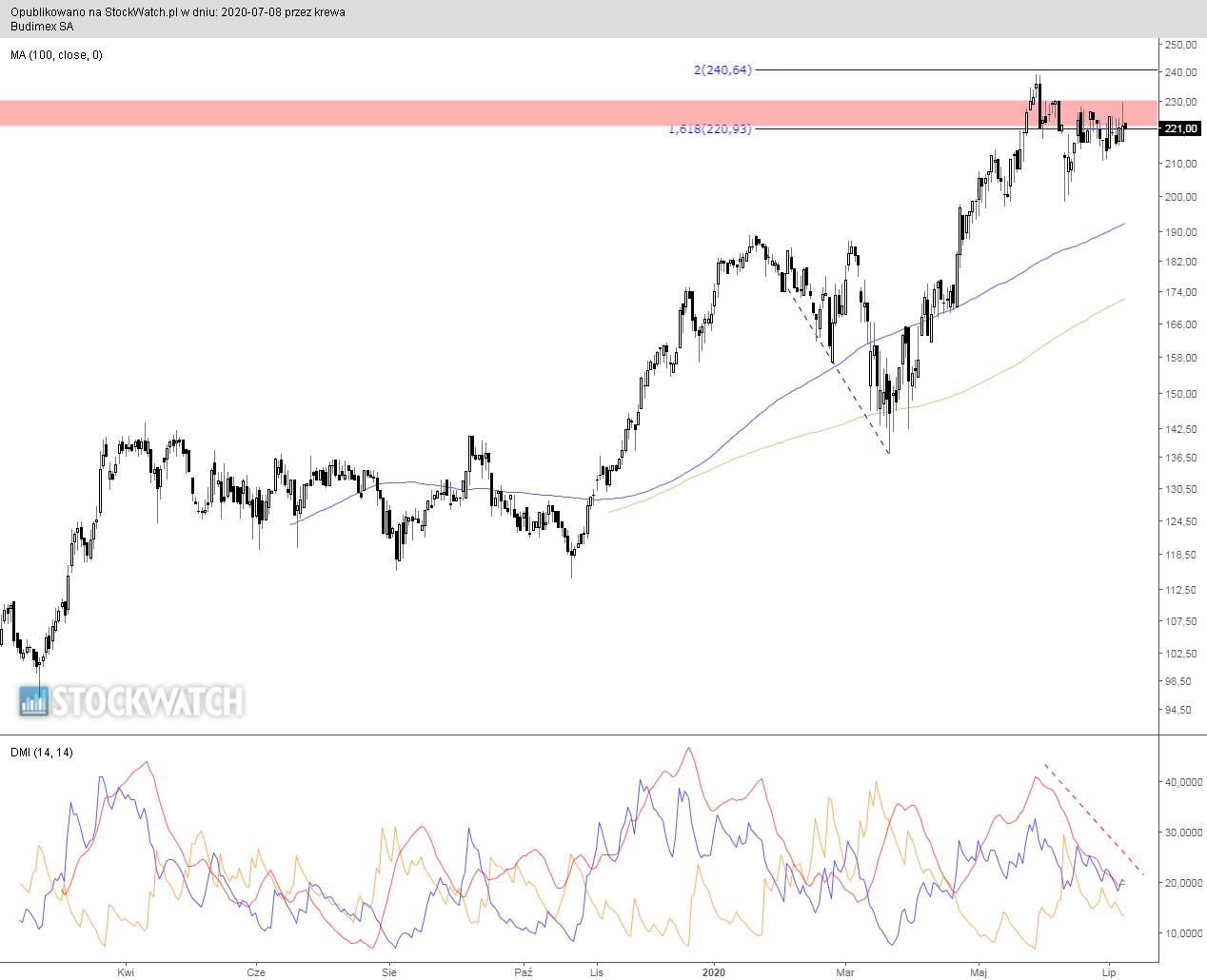Click the Budimex SA title text
Viewport: 1207px width, 980px height.
click(x=42, y=26)
